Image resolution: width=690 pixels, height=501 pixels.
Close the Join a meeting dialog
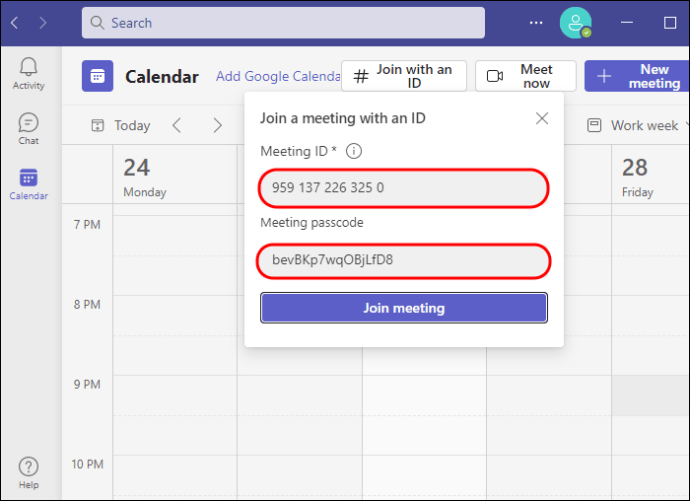(542, 118)
